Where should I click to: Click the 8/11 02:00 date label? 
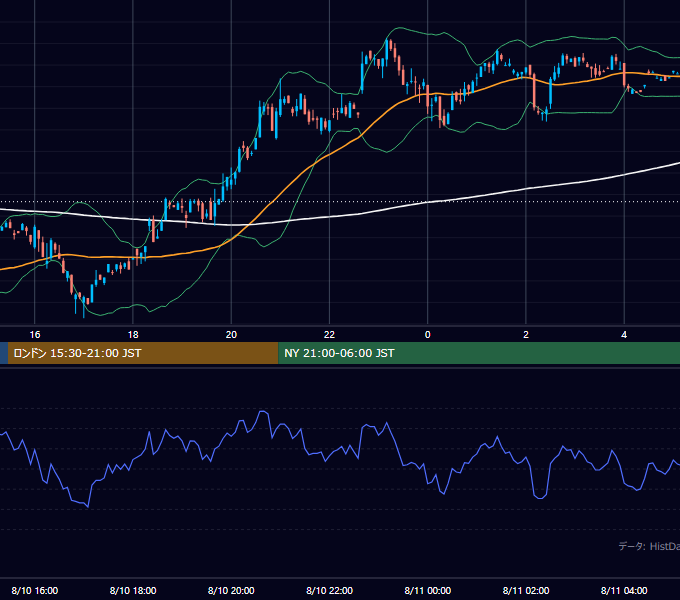click(526, 590)
